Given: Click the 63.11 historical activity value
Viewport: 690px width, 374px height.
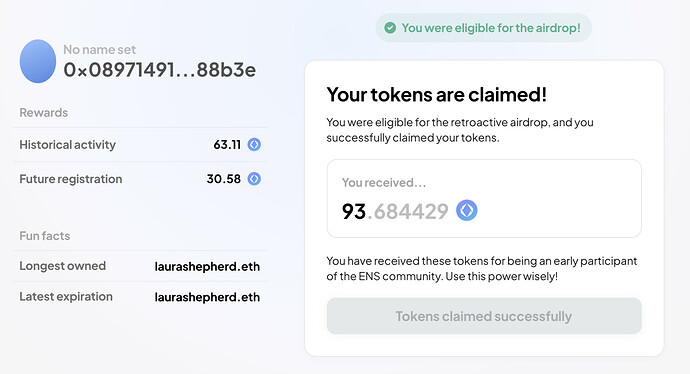Looking at the screenshot, I should click(227, 145).
